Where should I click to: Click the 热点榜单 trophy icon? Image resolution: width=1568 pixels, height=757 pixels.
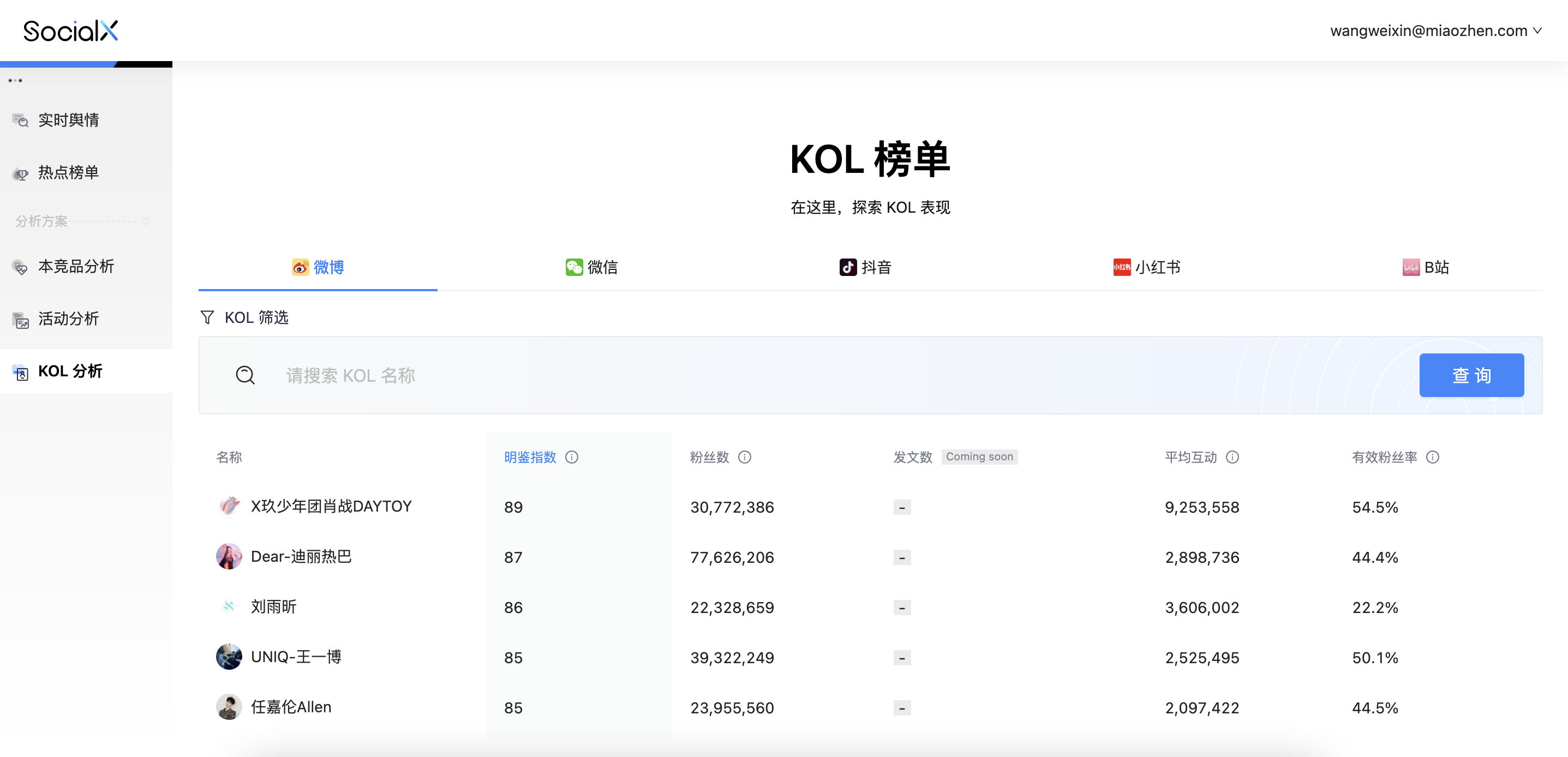point(21,173)
